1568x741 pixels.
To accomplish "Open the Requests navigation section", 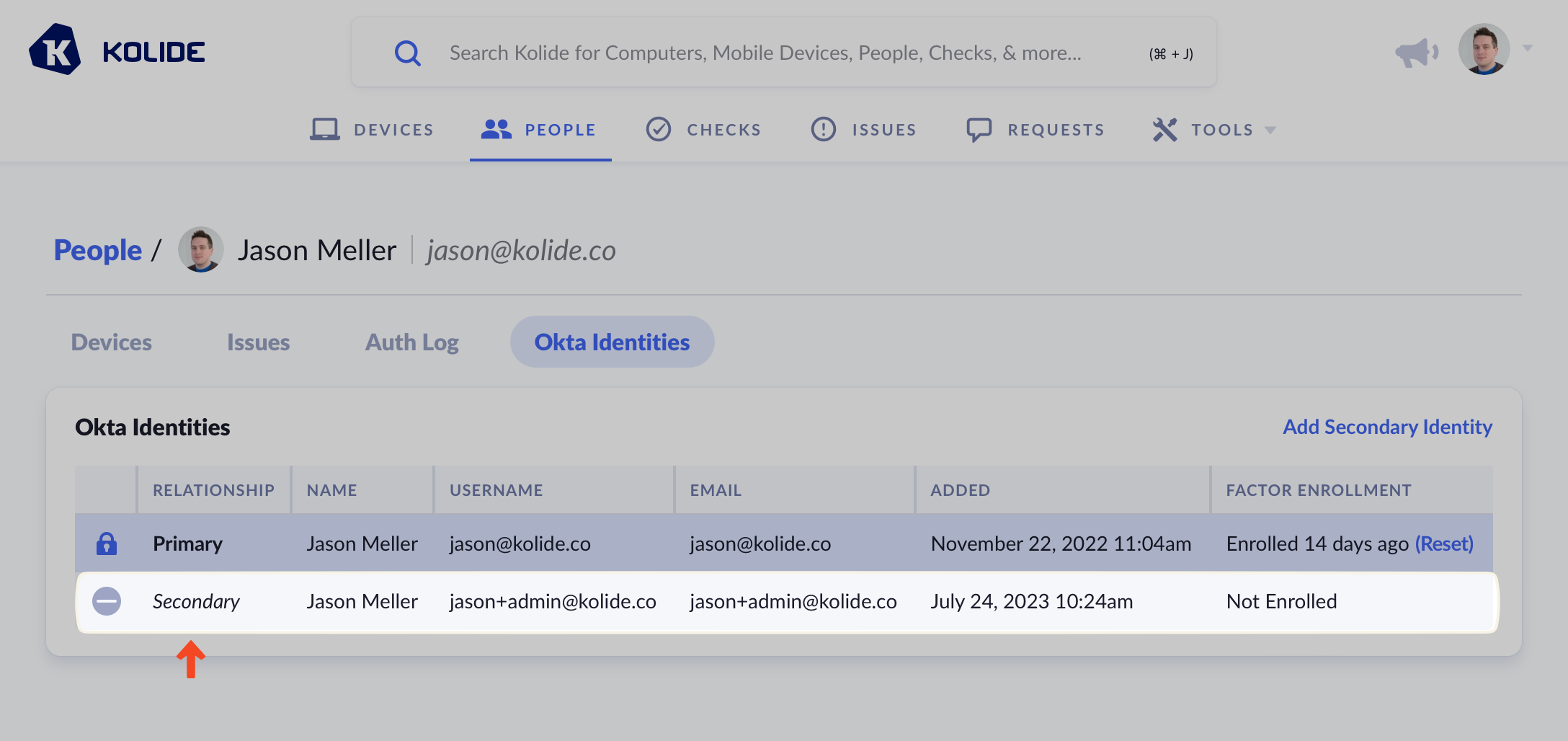I will coord(1035,130).
